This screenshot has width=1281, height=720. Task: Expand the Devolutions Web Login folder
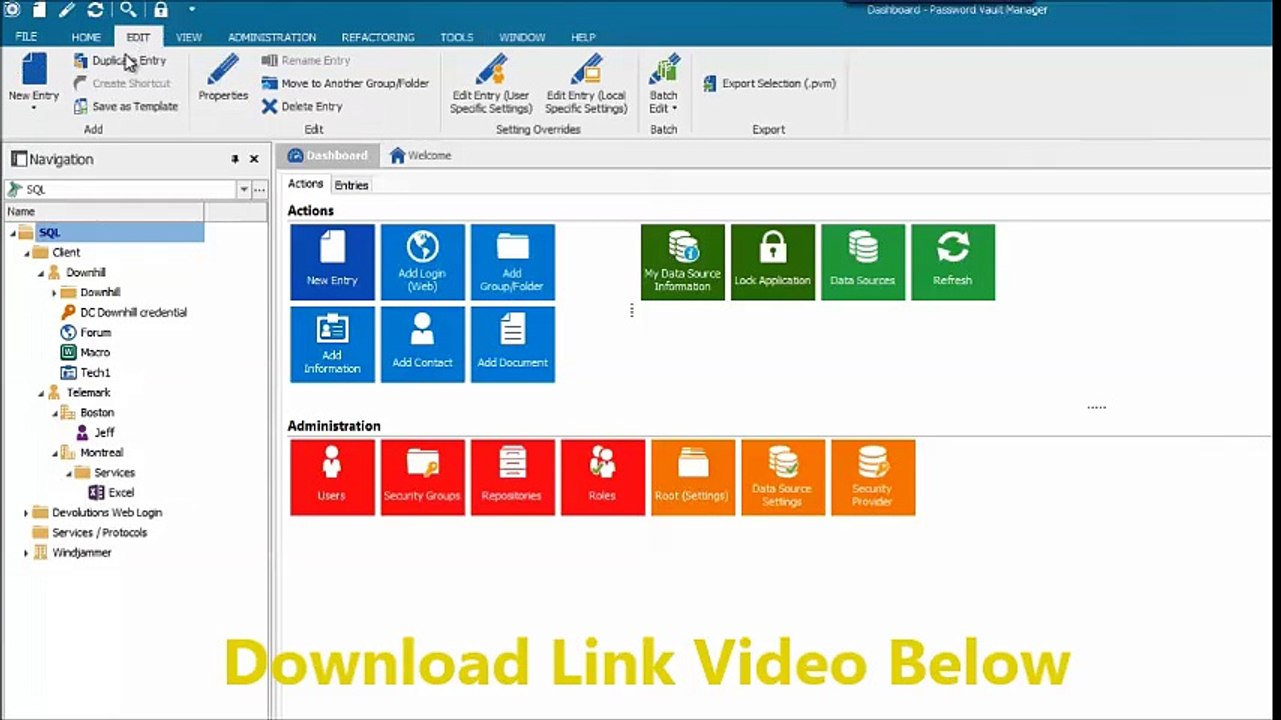(x=26, y=513)
